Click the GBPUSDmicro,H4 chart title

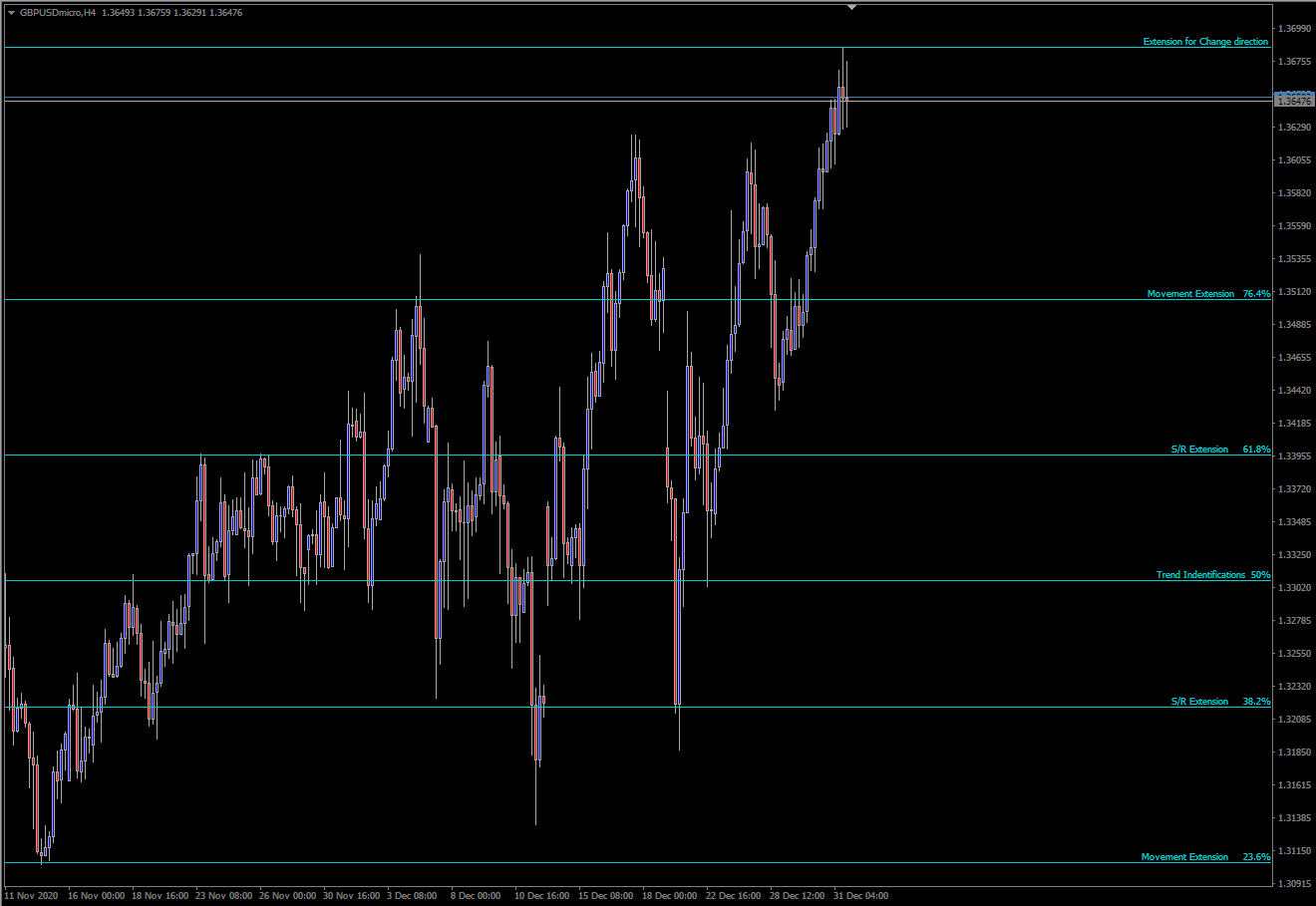[58, 13]
